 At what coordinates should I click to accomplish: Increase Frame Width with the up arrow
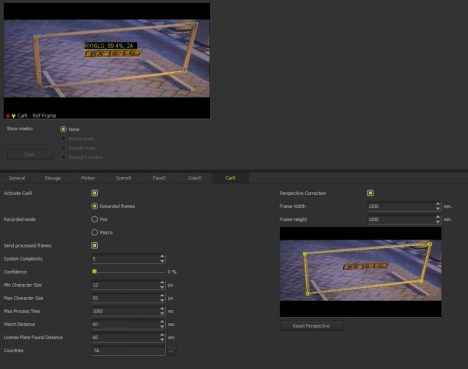click(x=438, y=204)
